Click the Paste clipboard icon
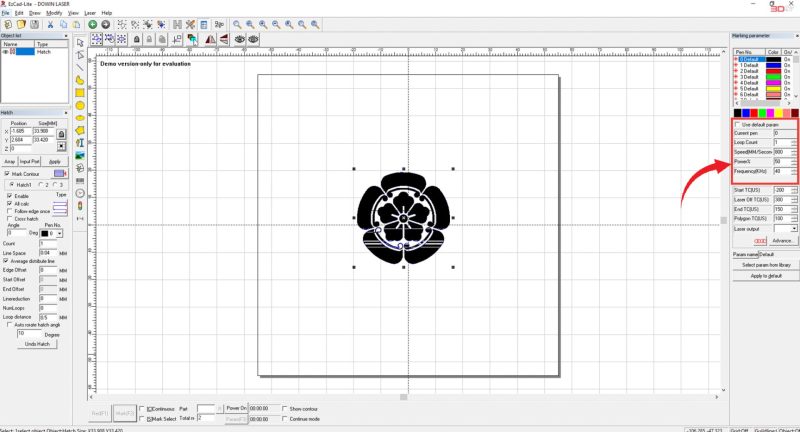 76,24
